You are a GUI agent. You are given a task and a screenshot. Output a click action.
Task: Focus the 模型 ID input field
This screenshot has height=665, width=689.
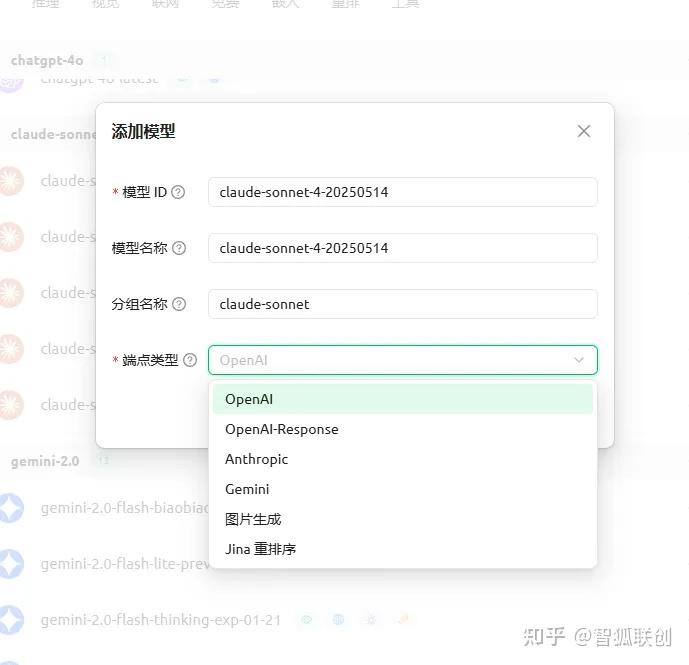coord(403,192)
